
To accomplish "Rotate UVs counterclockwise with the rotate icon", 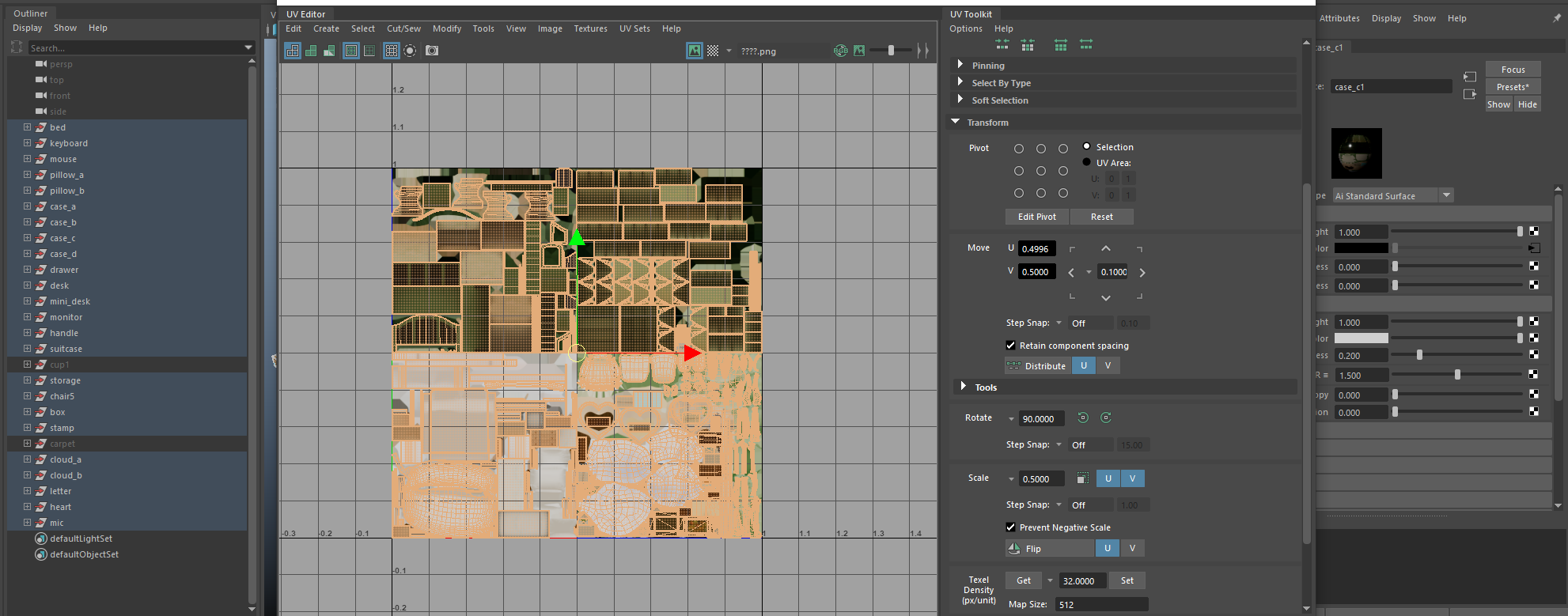I will 1083,418.
